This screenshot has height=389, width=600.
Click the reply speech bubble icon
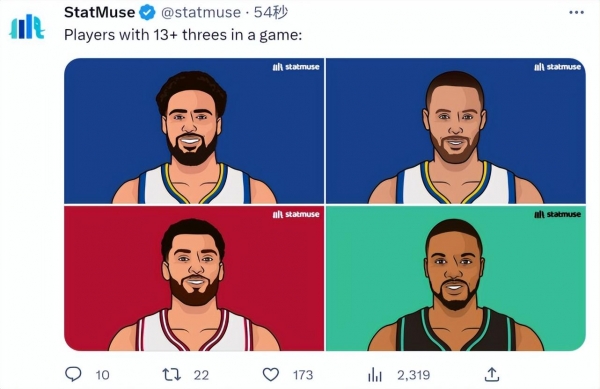(73, 374)
